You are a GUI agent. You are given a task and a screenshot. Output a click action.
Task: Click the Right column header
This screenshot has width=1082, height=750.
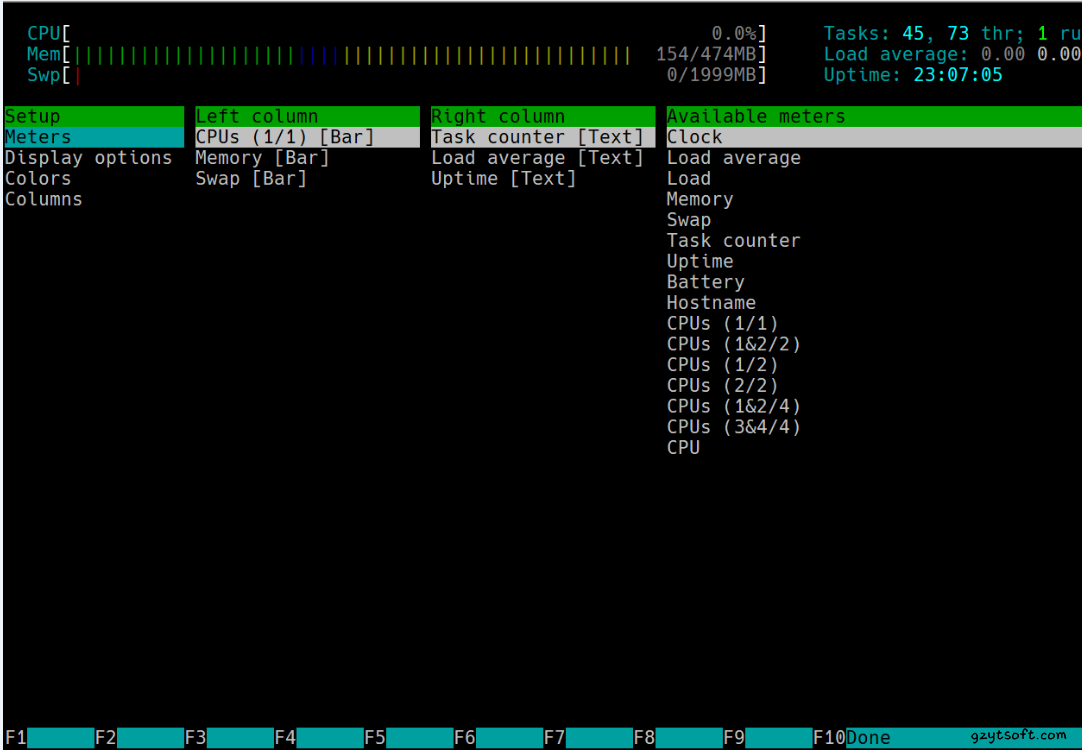pos(542,117)
